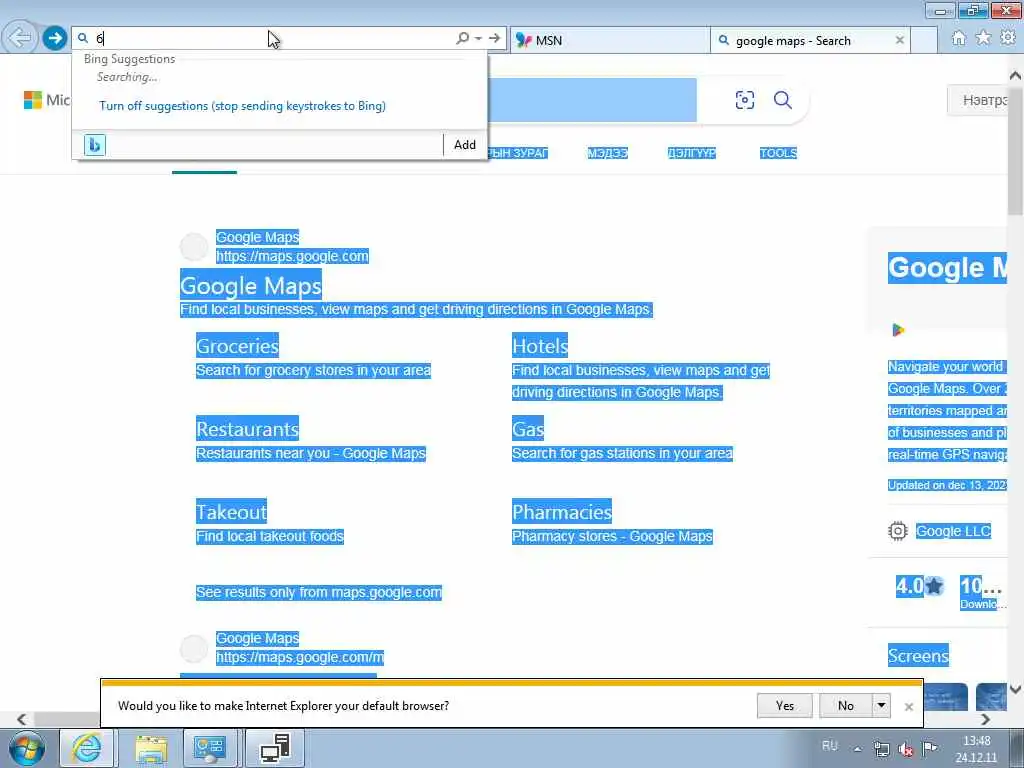Click the address bar search magnifier icon
The height and width of the screenshot is (768, 1024).
point(462,39)
